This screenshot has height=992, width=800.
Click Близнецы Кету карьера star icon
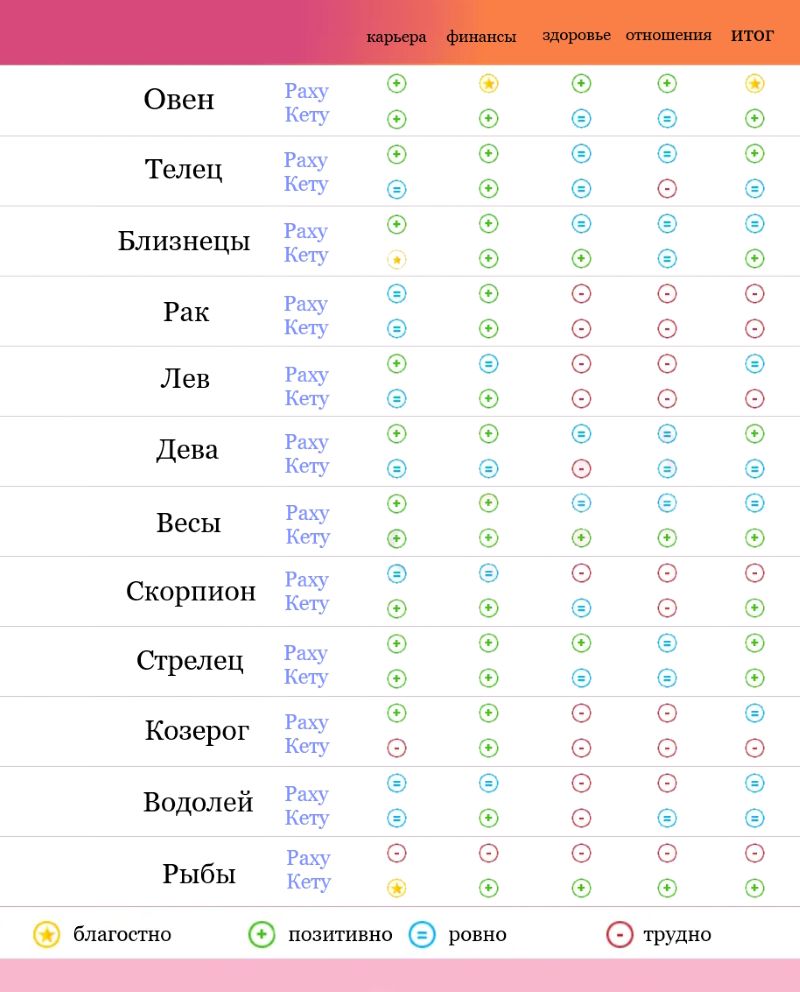pyautogui.click(x=397, y=259)
